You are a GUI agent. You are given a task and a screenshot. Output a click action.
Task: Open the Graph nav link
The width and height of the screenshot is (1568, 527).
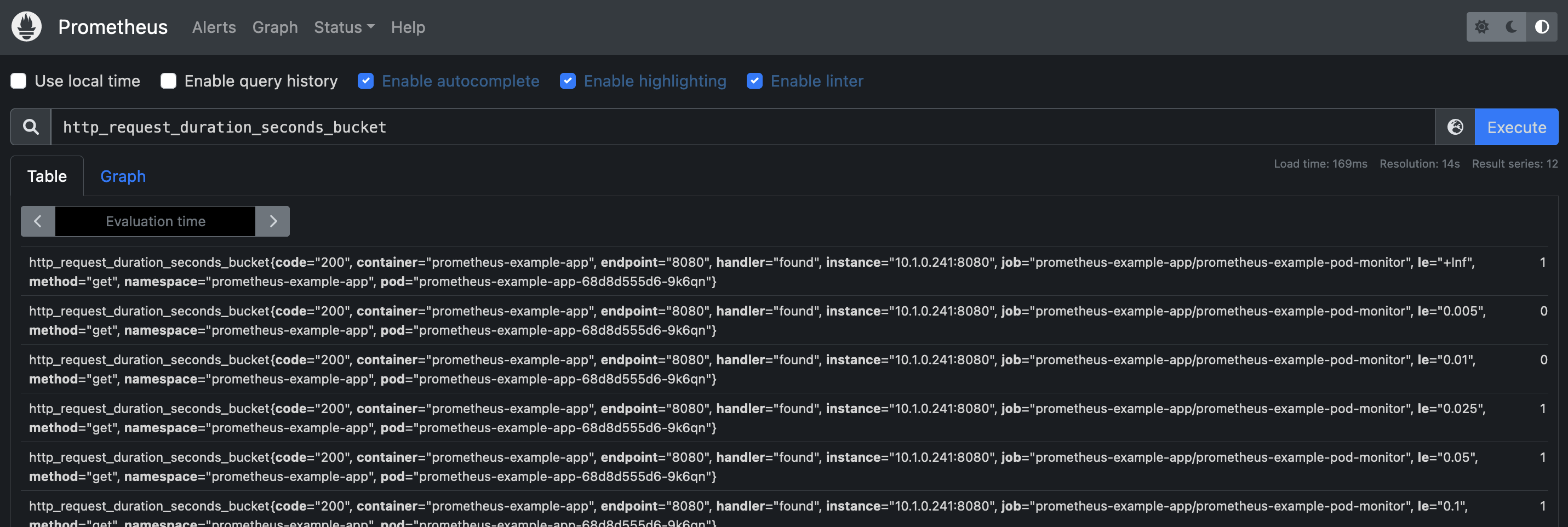coord(275,27)
